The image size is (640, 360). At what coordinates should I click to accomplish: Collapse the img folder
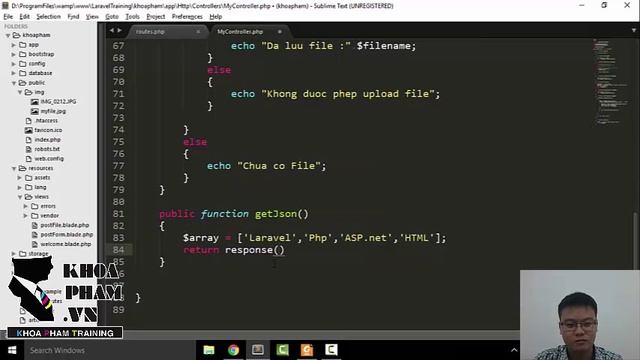[x=20, y=92]
